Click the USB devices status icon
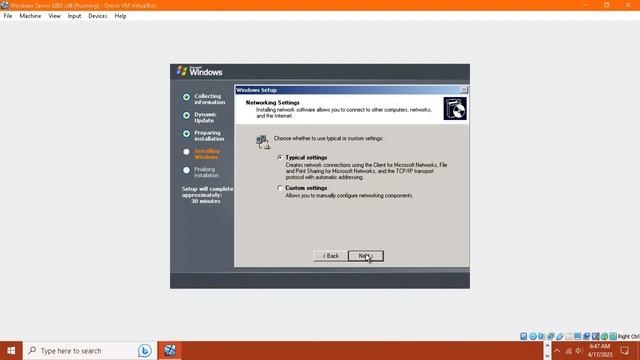640x360 pixels. [x=560, y=336]
